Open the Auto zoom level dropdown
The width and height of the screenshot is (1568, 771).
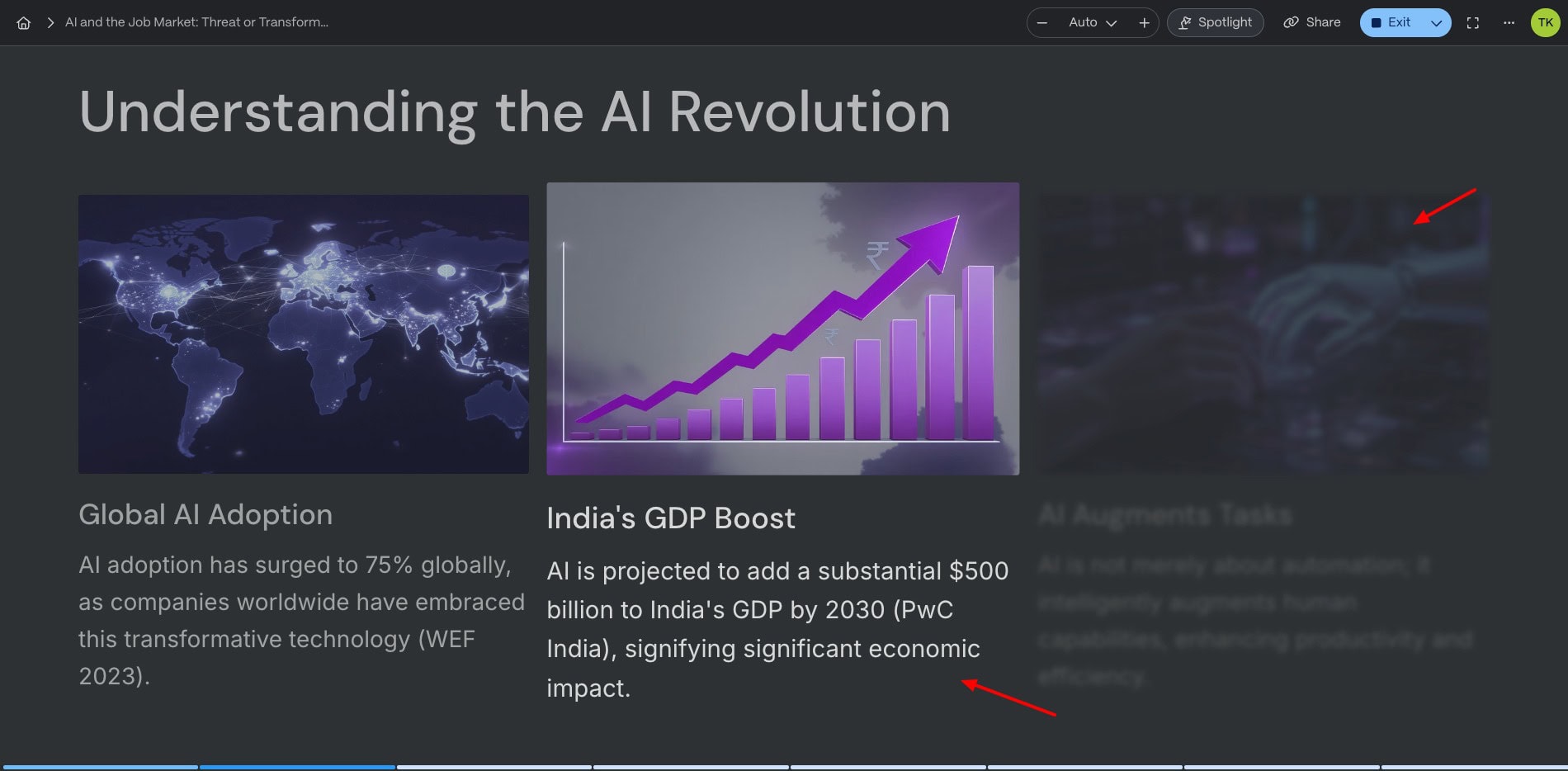click(x=1092, y=23)
